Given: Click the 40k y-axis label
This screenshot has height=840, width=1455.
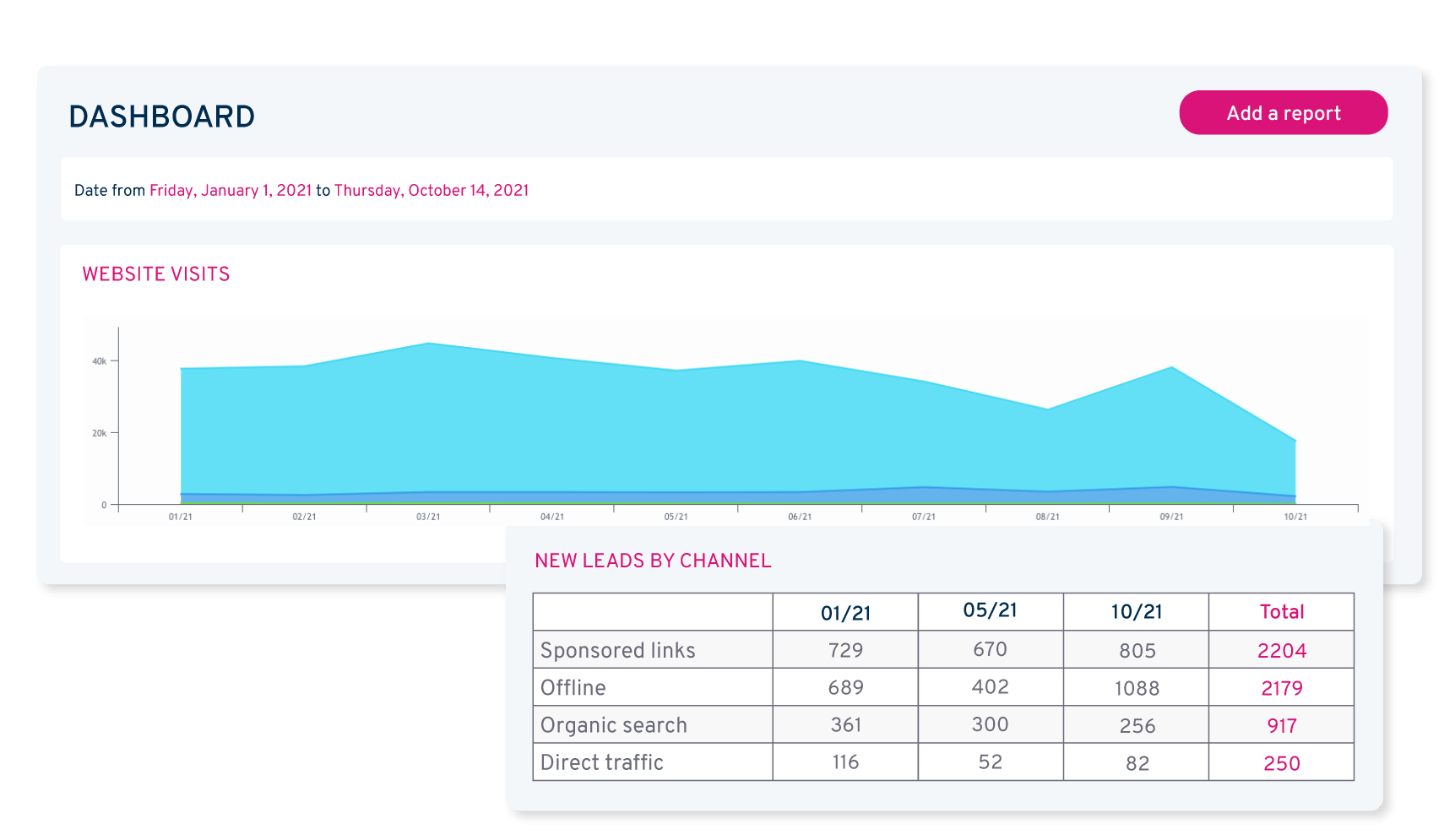Looking at the screenshot, I should (x=100, y=361).
